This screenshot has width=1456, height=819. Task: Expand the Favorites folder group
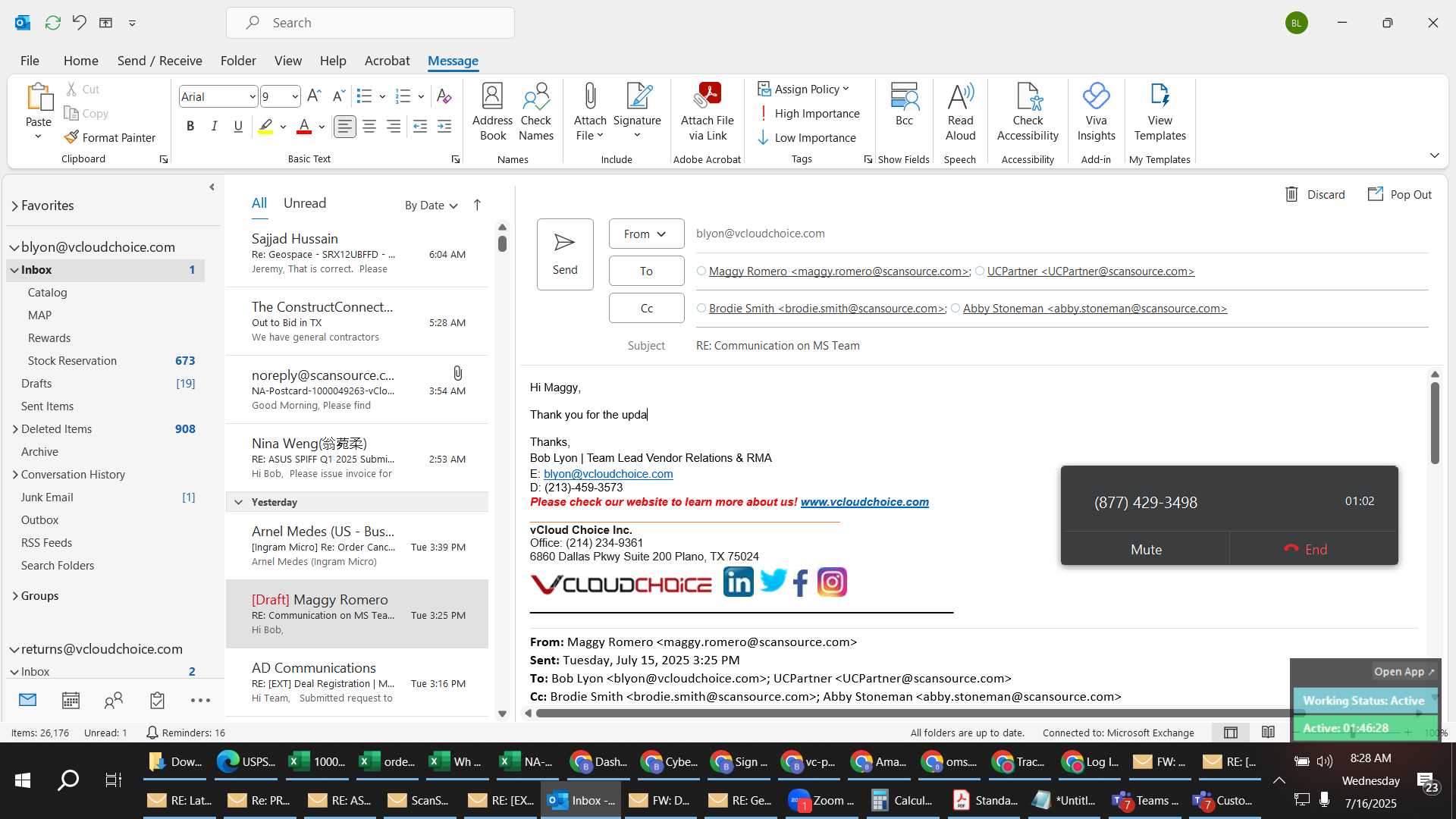coord(14,206)
